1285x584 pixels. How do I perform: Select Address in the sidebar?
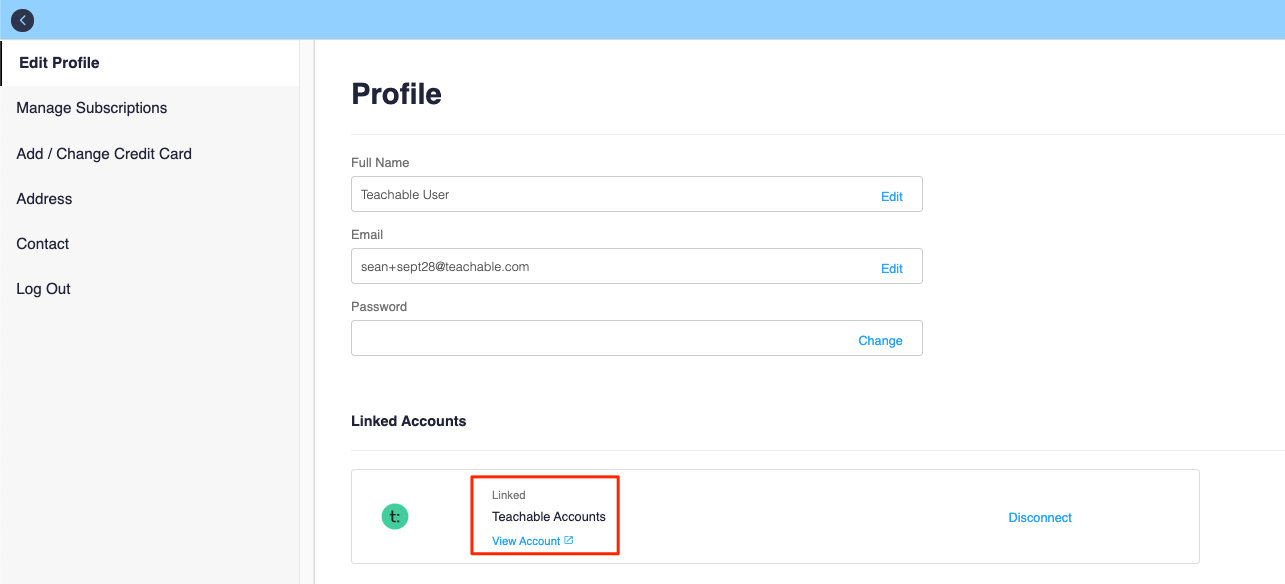point(44,199)
